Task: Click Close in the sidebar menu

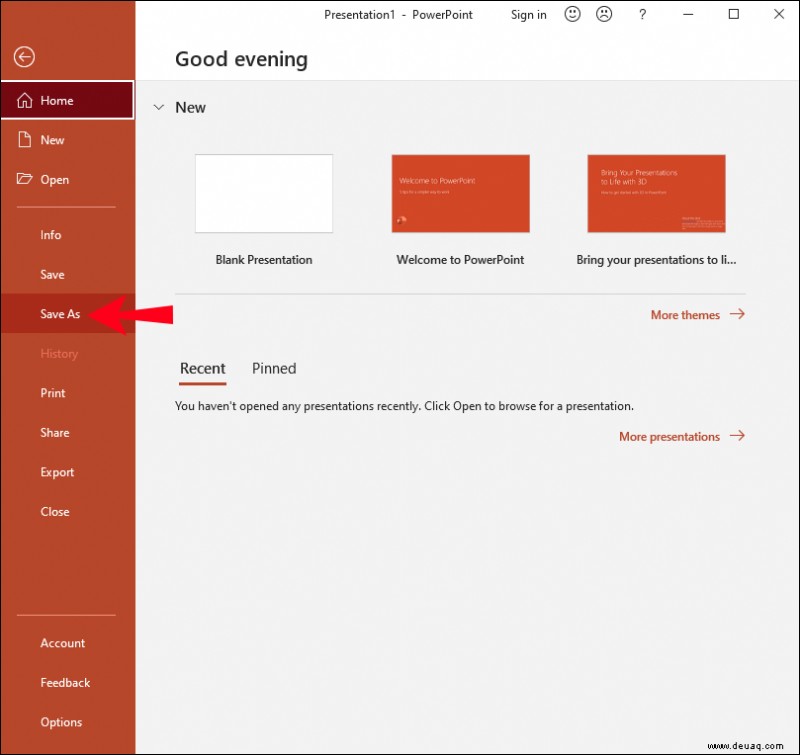Action: [x=68, y=512]
